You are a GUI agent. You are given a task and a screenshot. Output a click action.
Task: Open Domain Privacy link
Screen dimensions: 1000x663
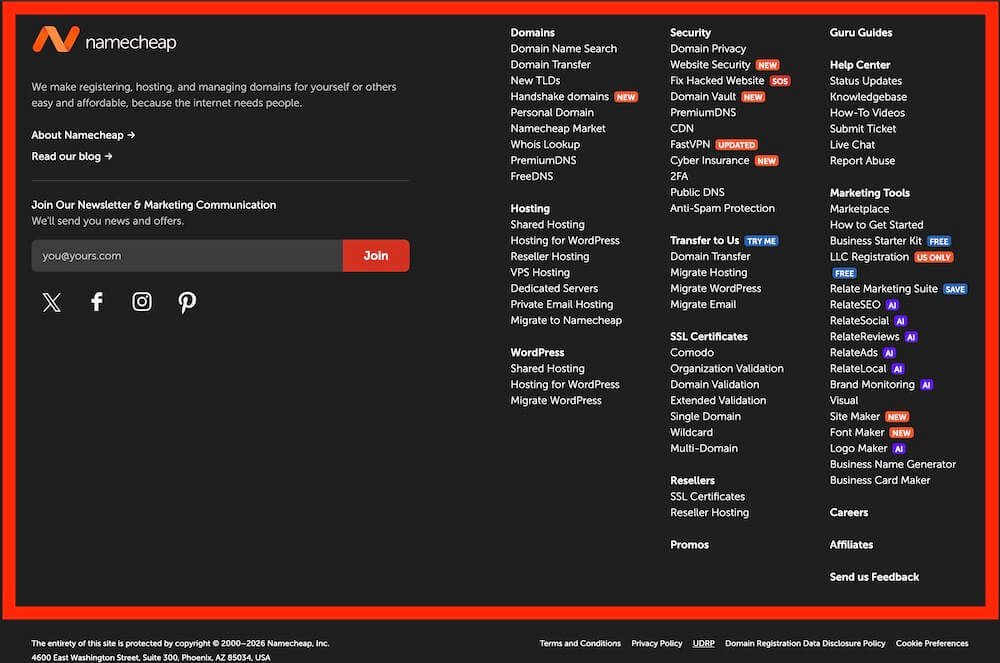click(x=708, y=48)
